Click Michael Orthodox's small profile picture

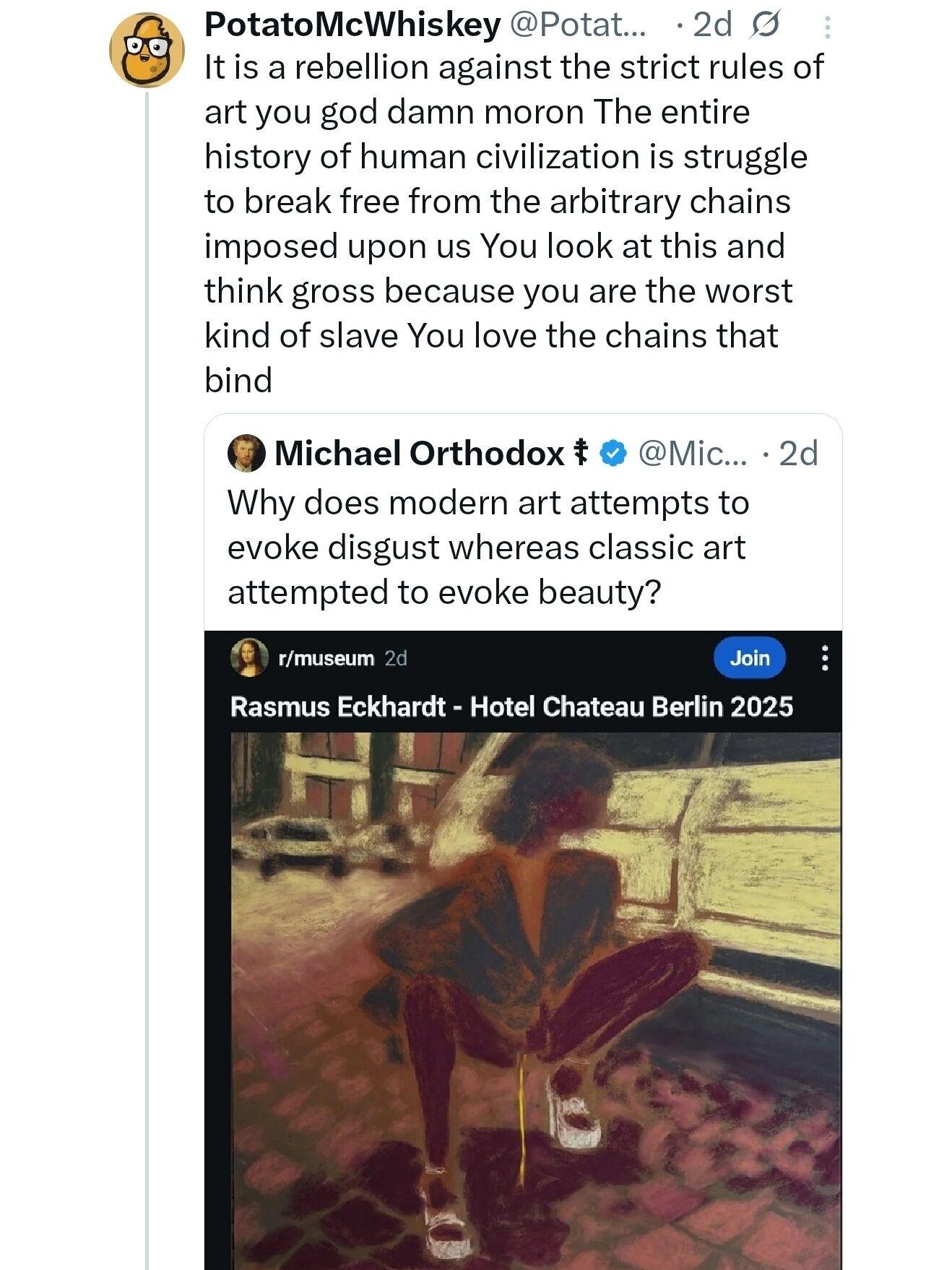click(246, 454)
